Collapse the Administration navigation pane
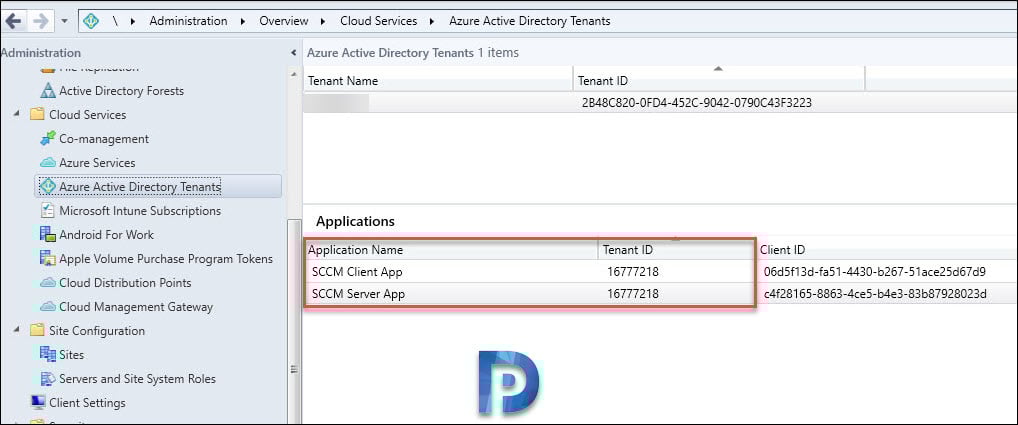The height and width of the screenshot is (425, 1018). click(x=293, y=53)
